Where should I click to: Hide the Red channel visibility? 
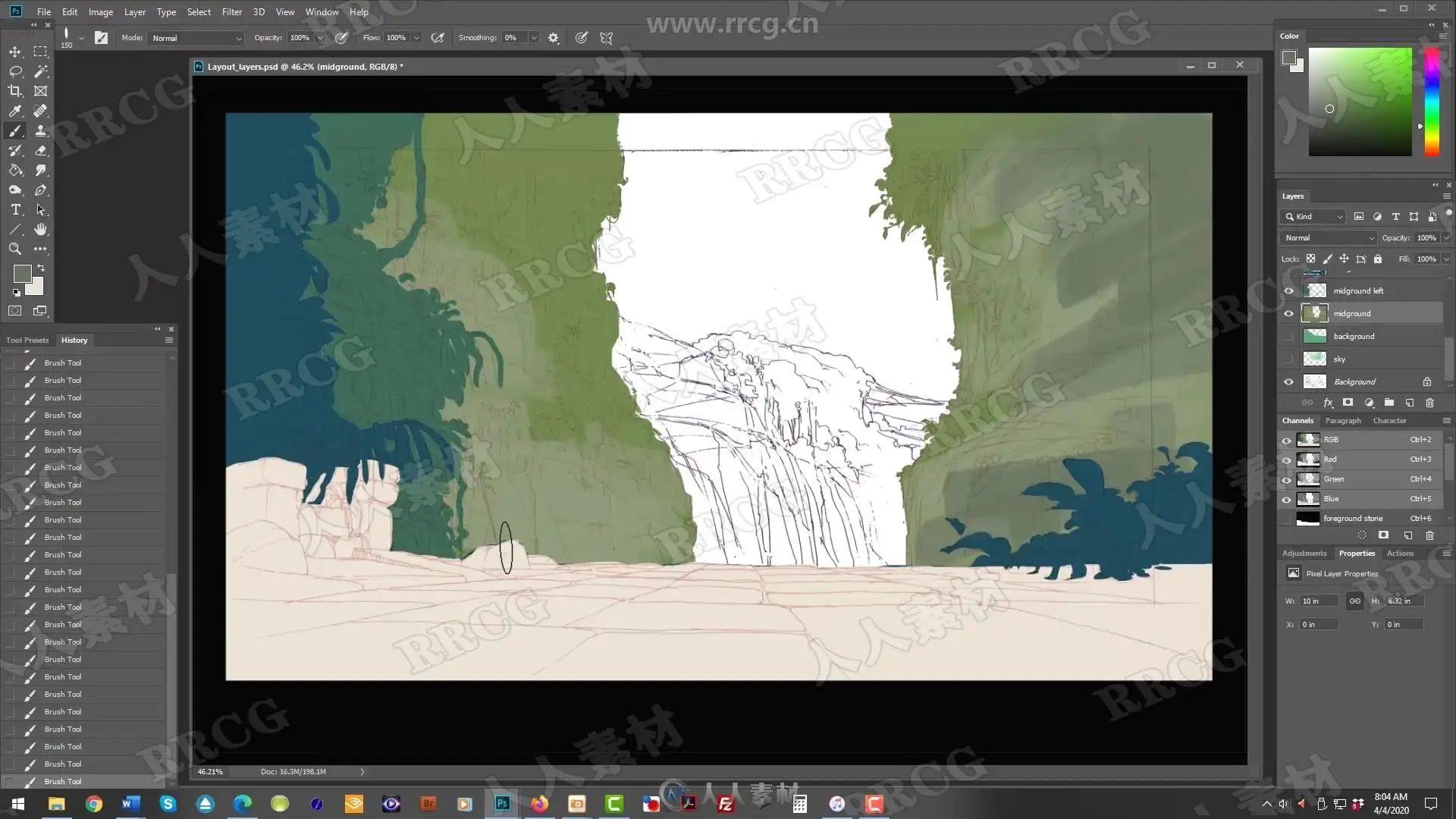point(1286,460)
